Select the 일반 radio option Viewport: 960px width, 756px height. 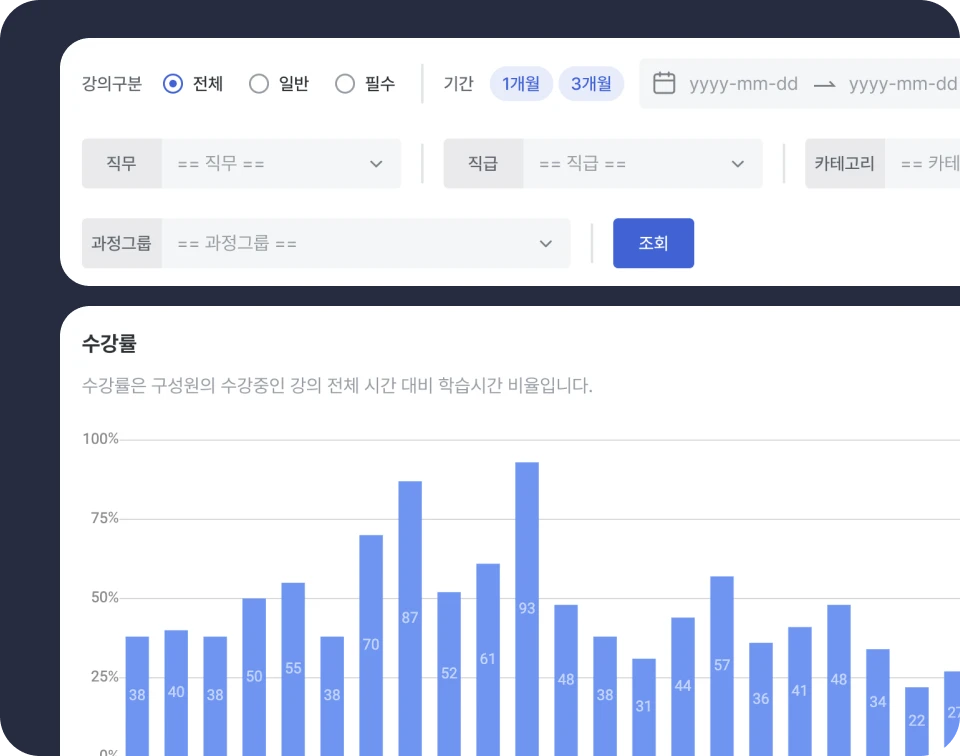(259, 84)
